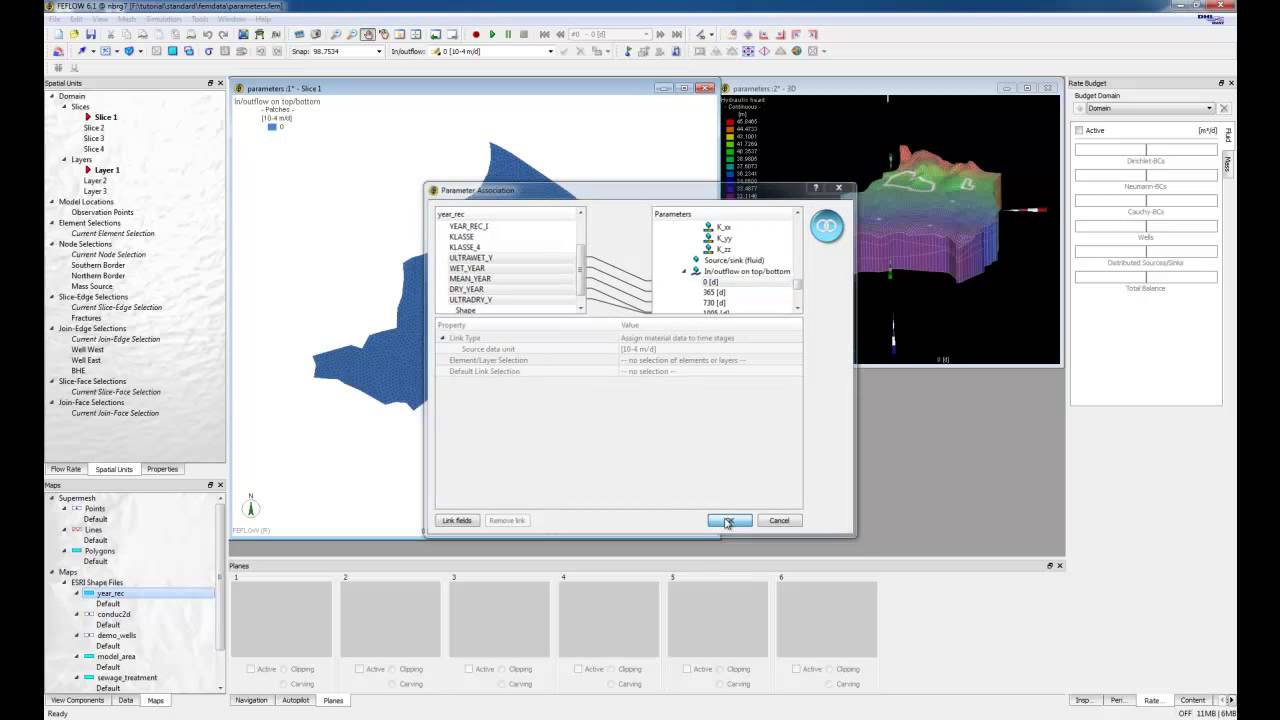
Task: Click the model_area map layer icon
Action: pos(89,656)
